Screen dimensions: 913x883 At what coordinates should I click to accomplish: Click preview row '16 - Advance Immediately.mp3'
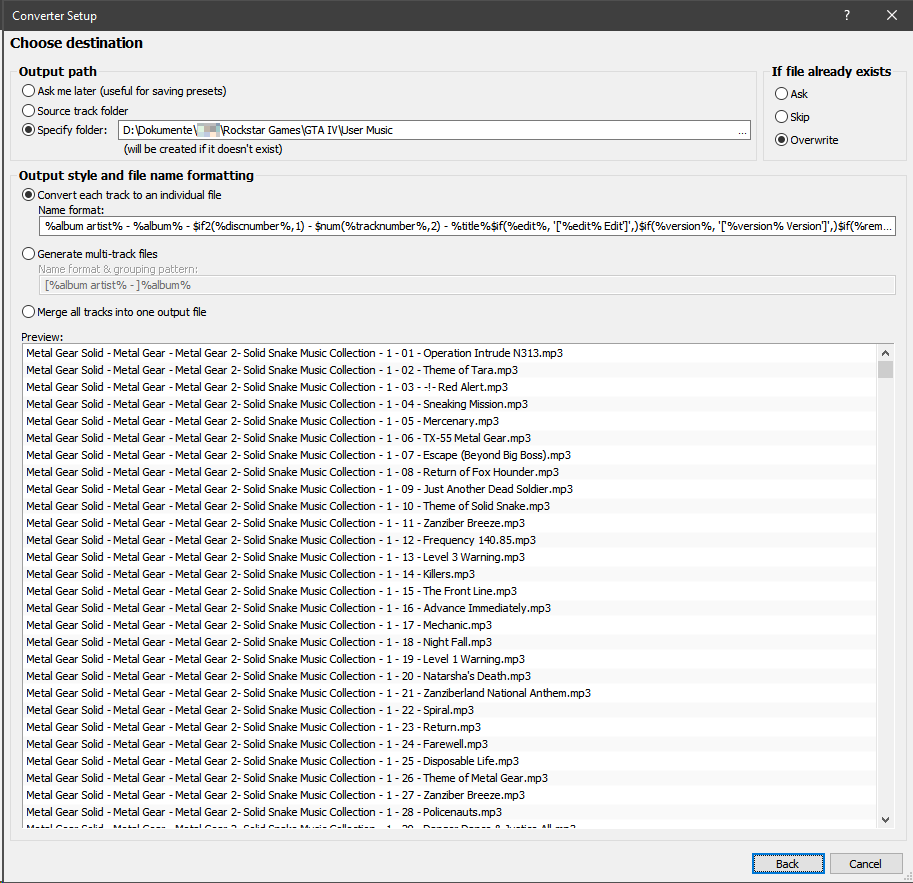click(x=450, y=608)
